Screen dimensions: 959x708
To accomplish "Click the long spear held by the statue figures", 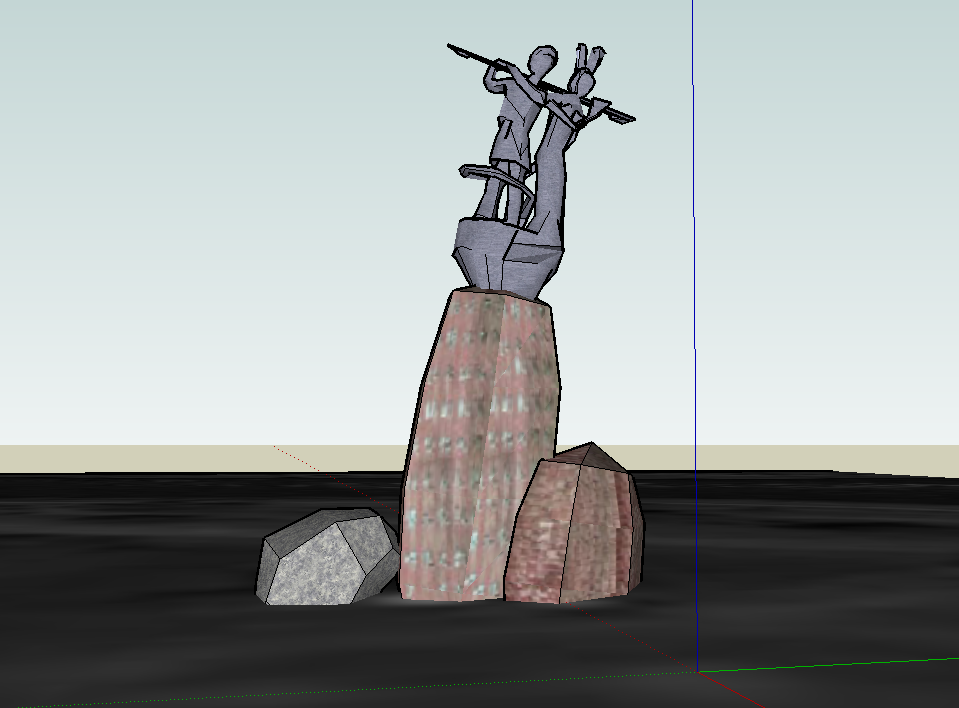I will (541, 83).
